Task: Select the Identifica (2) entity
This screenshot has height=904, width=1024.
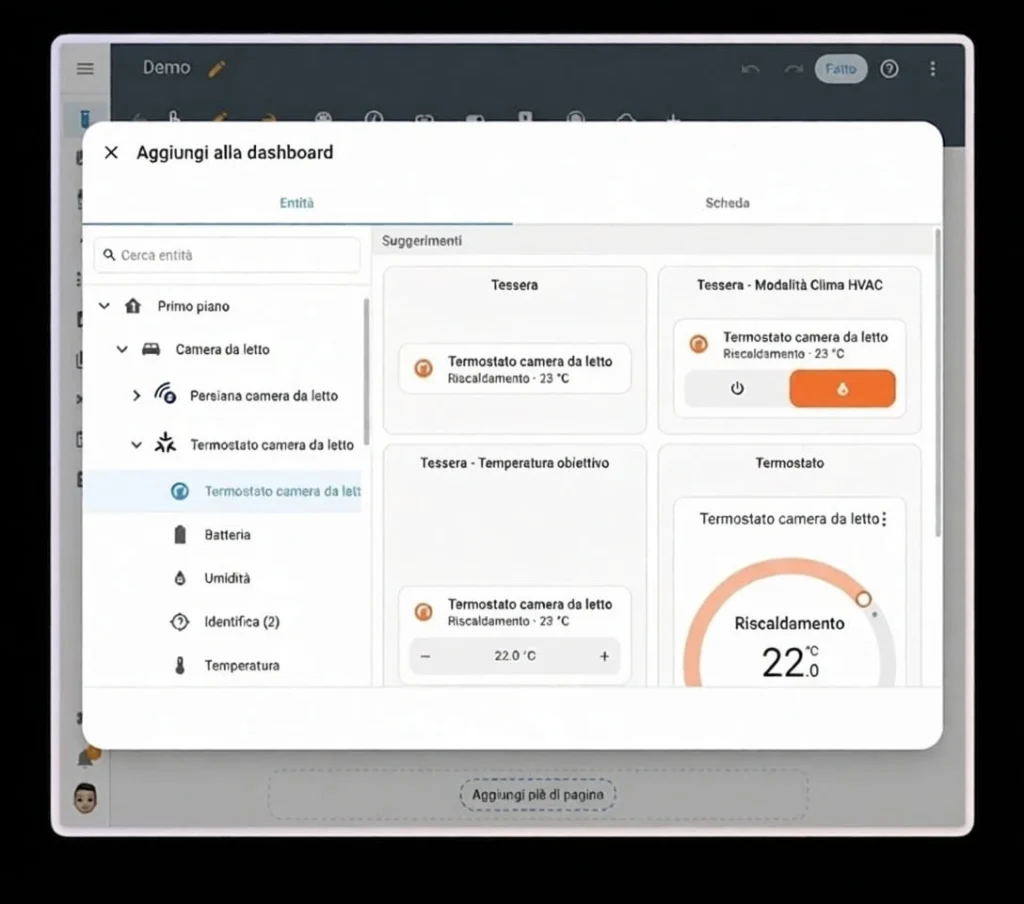Action: [222, 622]
